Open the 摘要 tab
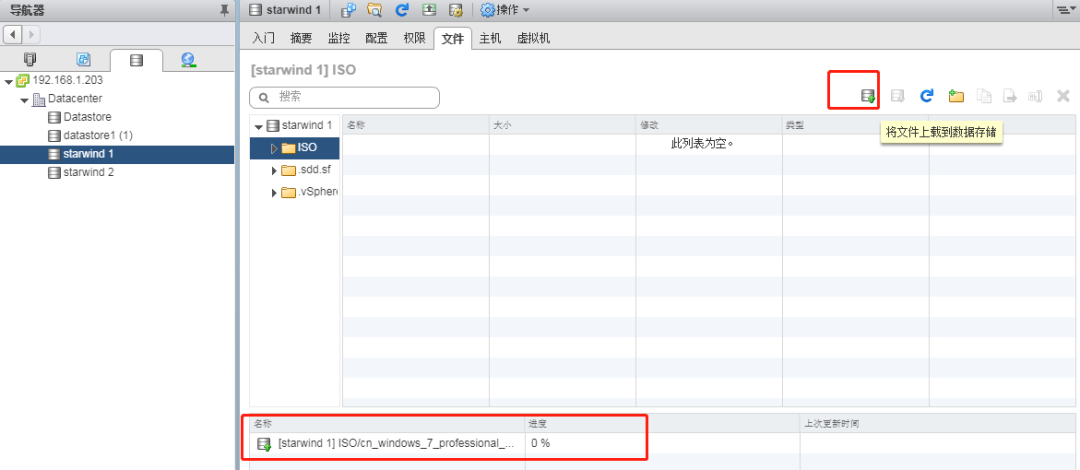The height and width of the screenshot is (470, 1080). [301, 39]
